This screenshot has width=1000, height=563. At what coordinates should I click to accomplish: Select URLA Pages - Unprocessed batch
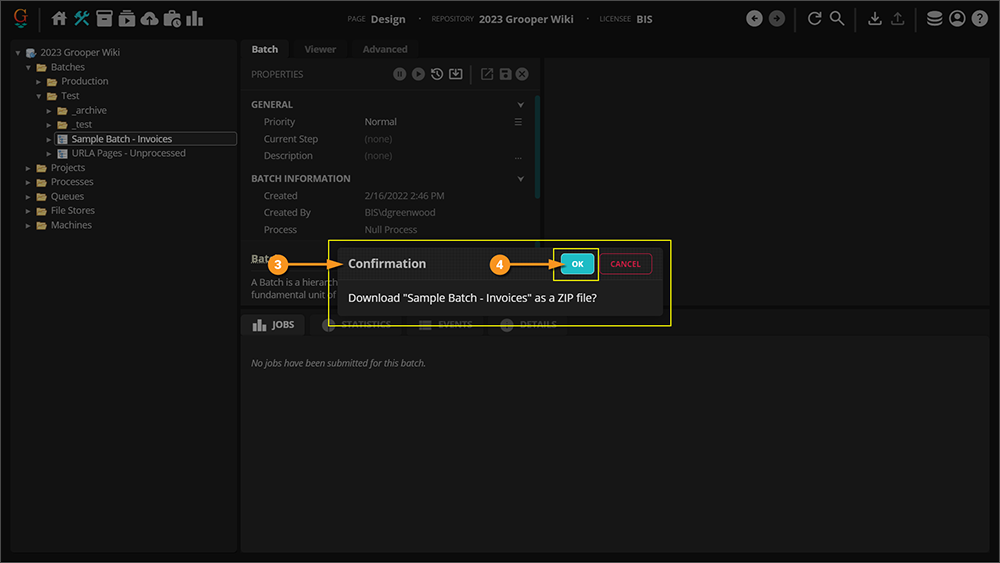point(128,153)
